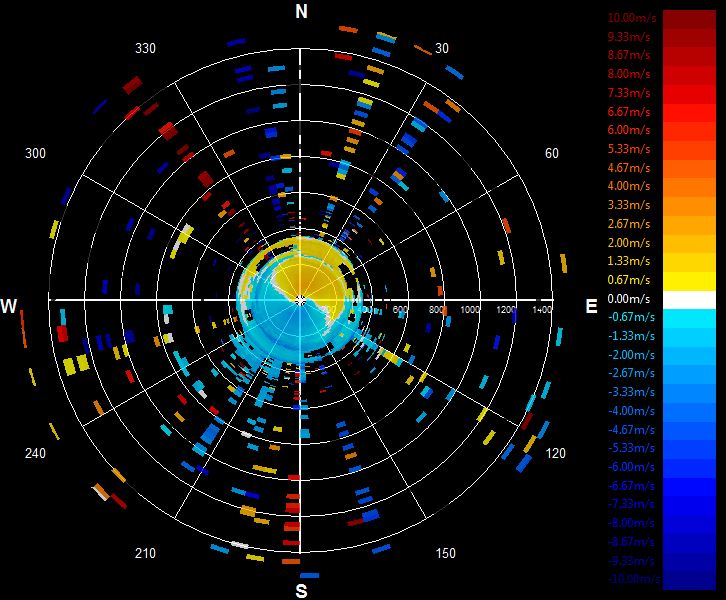Click the 9.33m/s legend value
Viewport: 726px width, 600px height.
629,37
